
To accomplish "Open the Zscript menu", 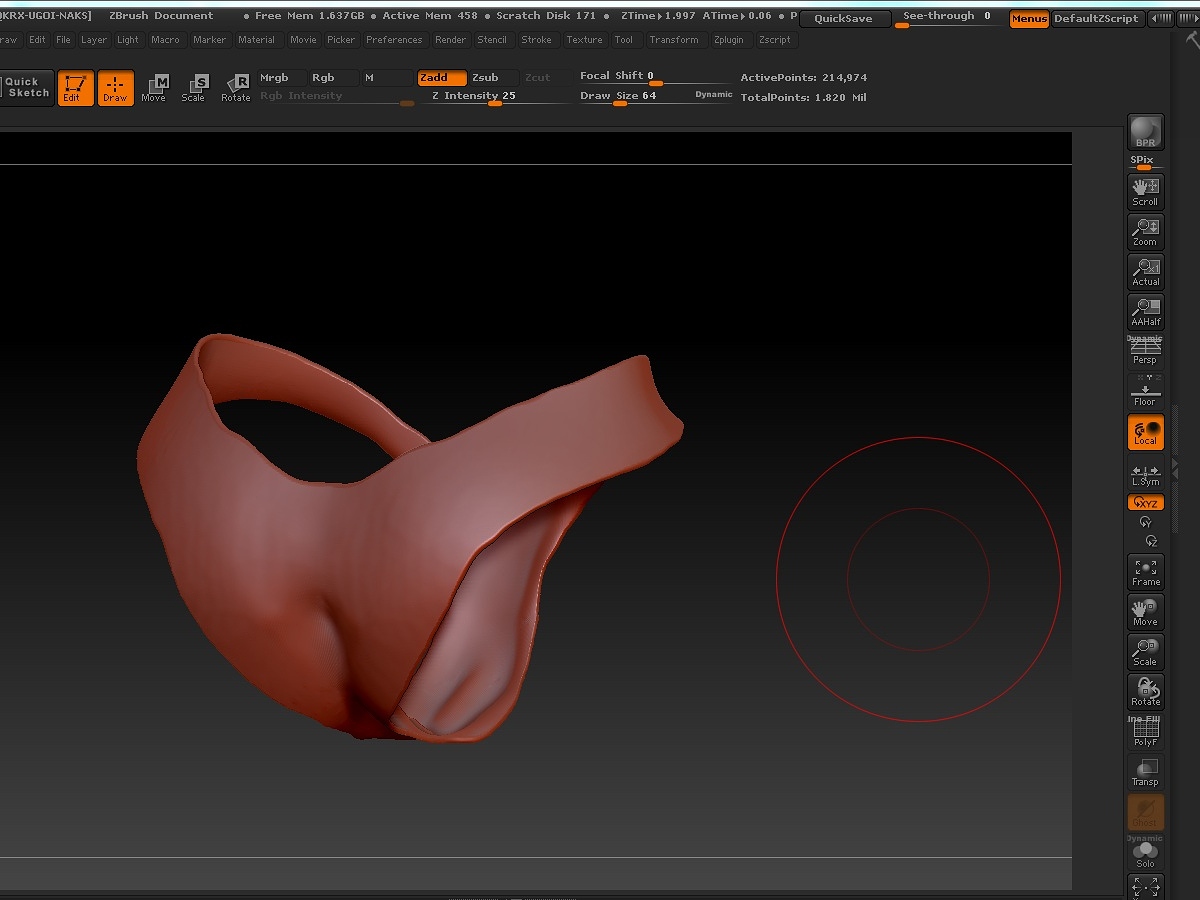I will [x=775, y=40].
